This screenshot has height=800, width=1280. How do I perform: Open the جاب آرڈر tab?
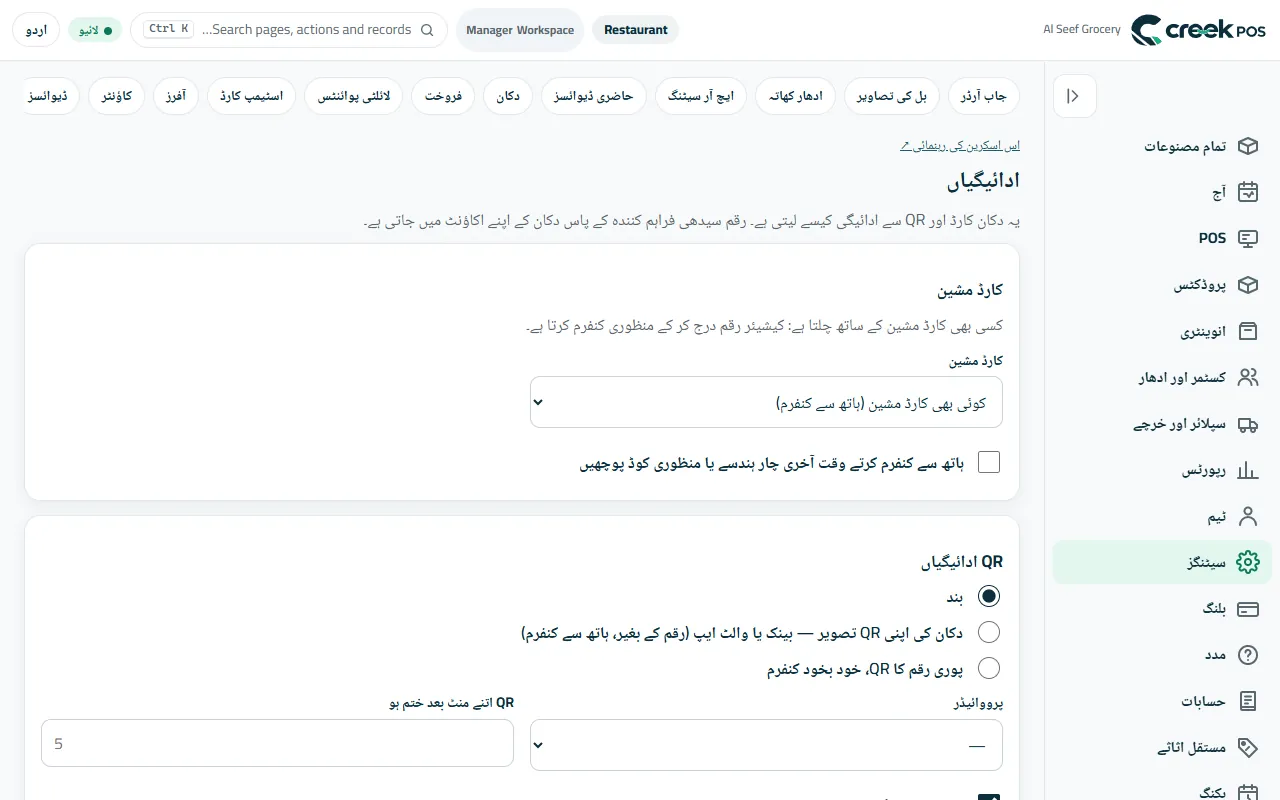(984, 96)
